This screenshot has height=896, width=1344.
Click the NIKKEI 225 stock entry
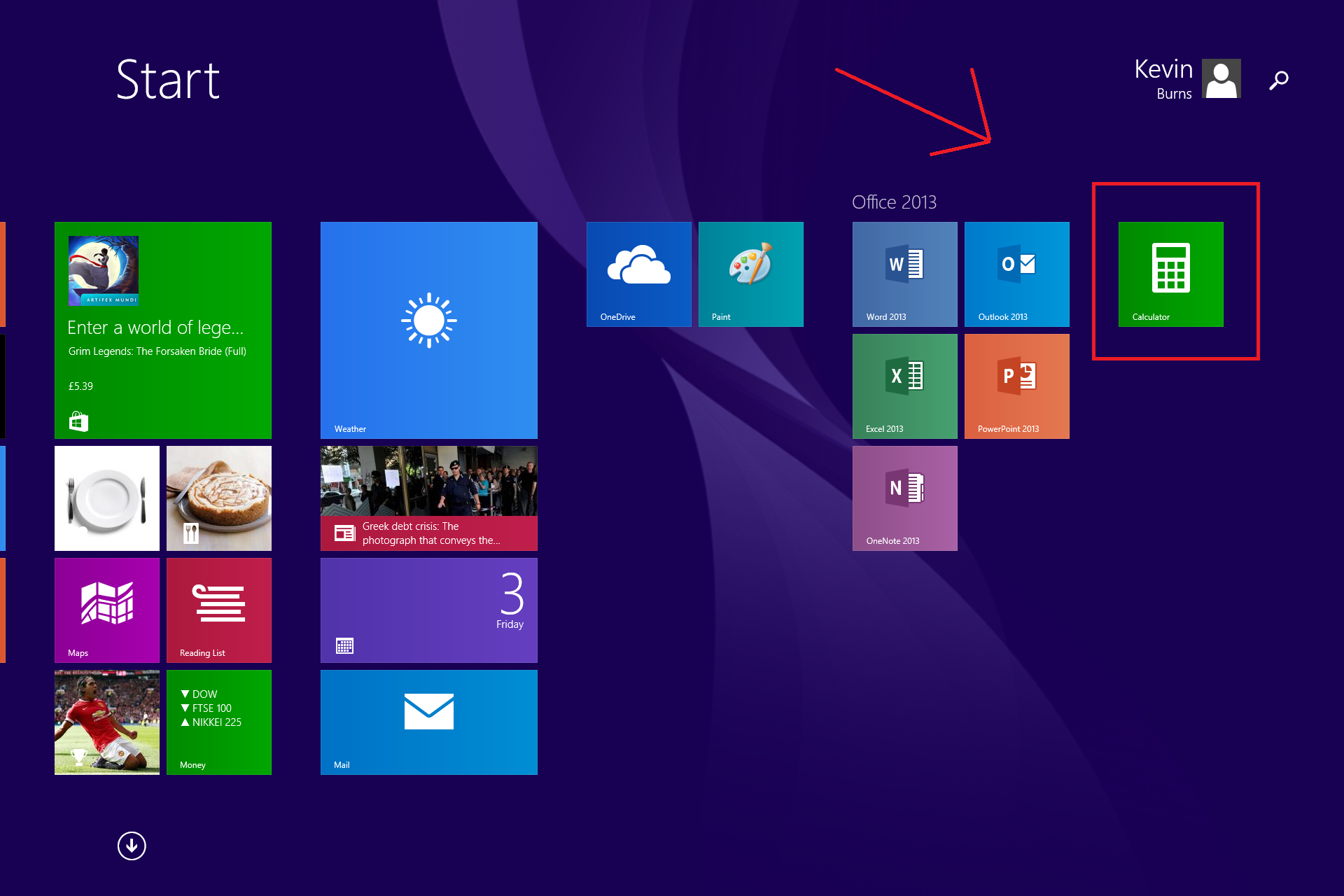pos(211,722)
